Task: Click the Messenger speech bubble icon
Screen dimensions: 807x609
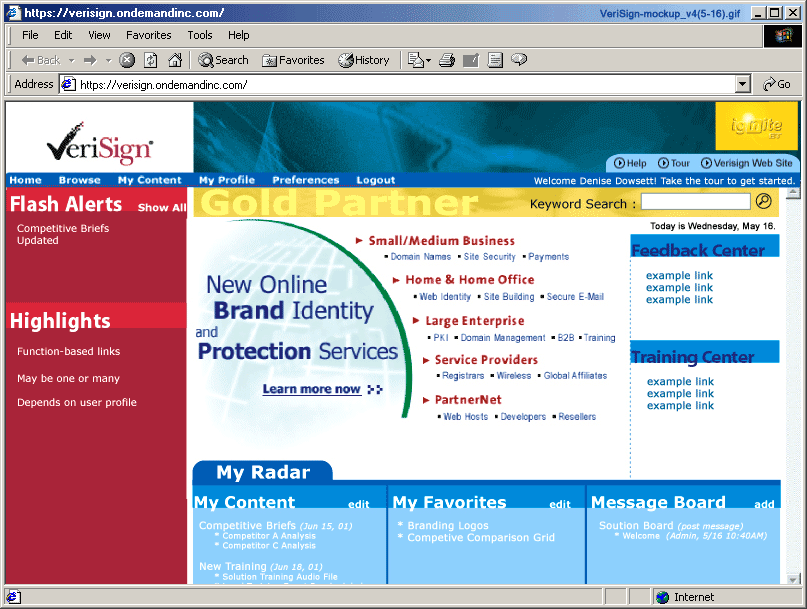Action: pos(519,60)
